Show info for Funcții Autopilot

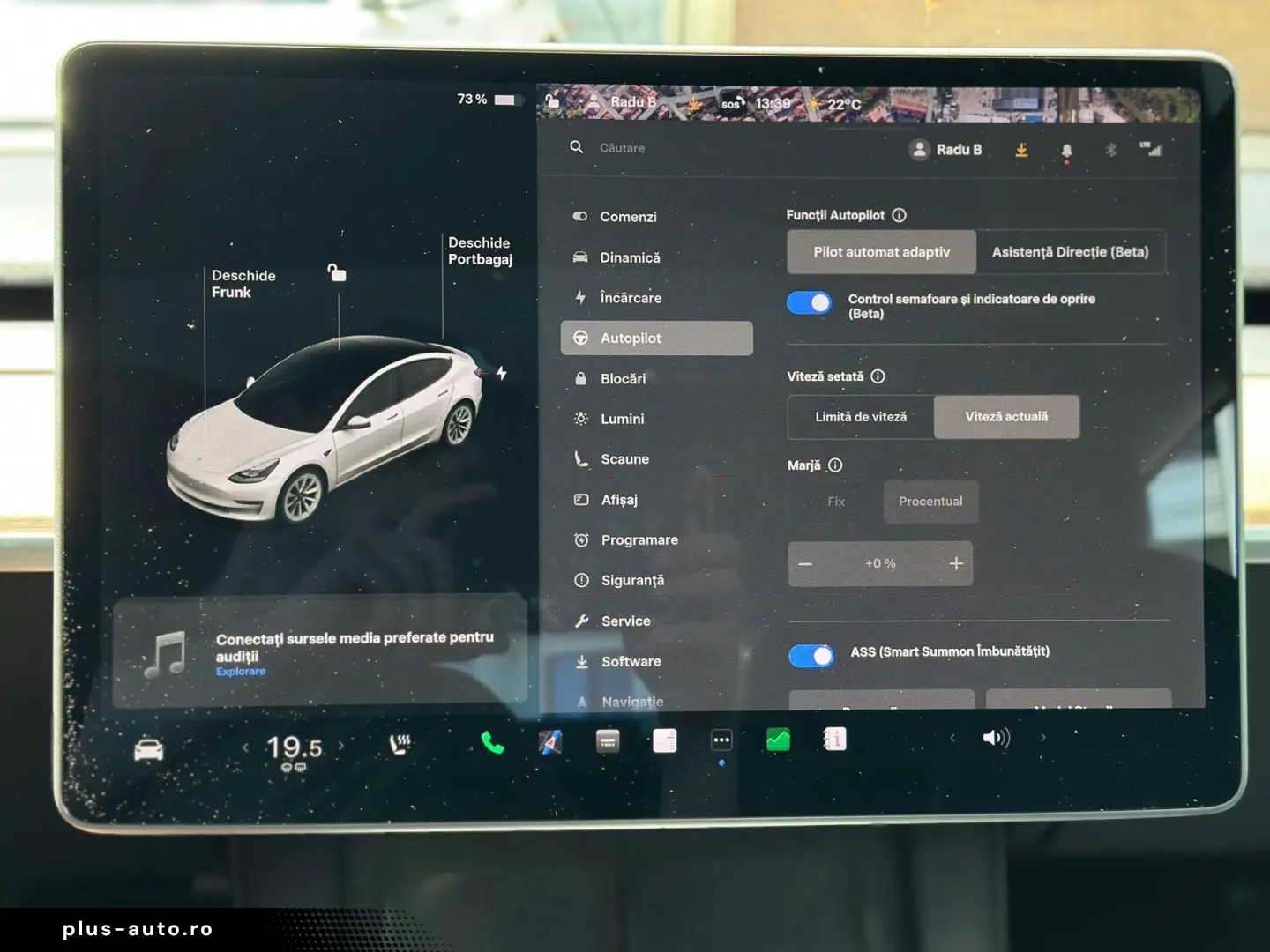coord(899,215)
